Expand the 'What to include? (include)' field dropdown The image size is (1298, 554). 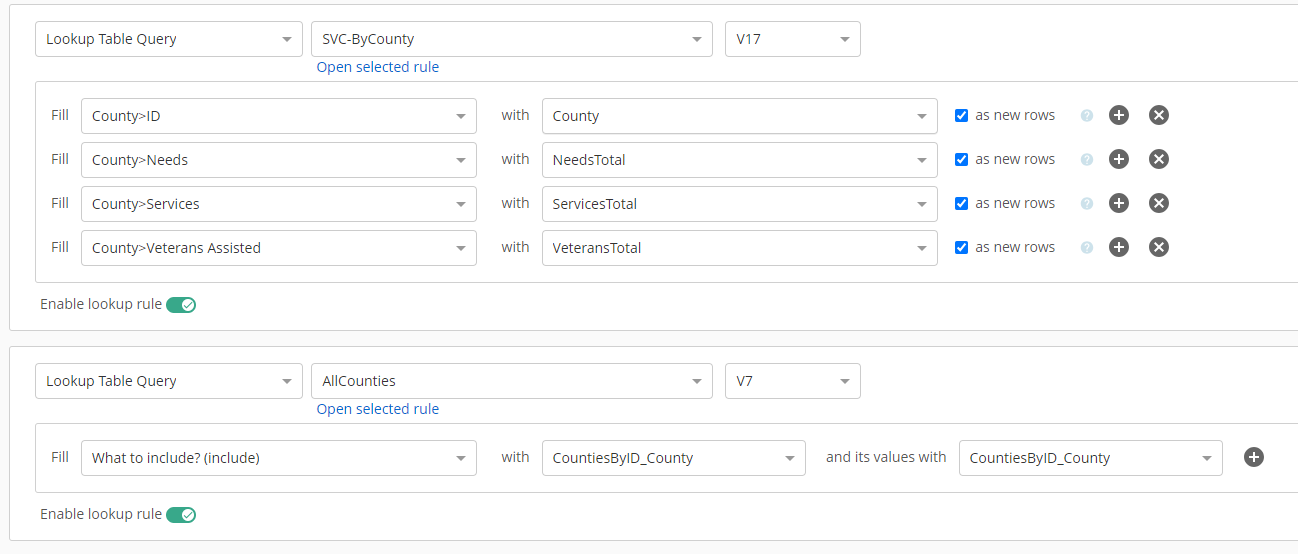pos(279,458)
